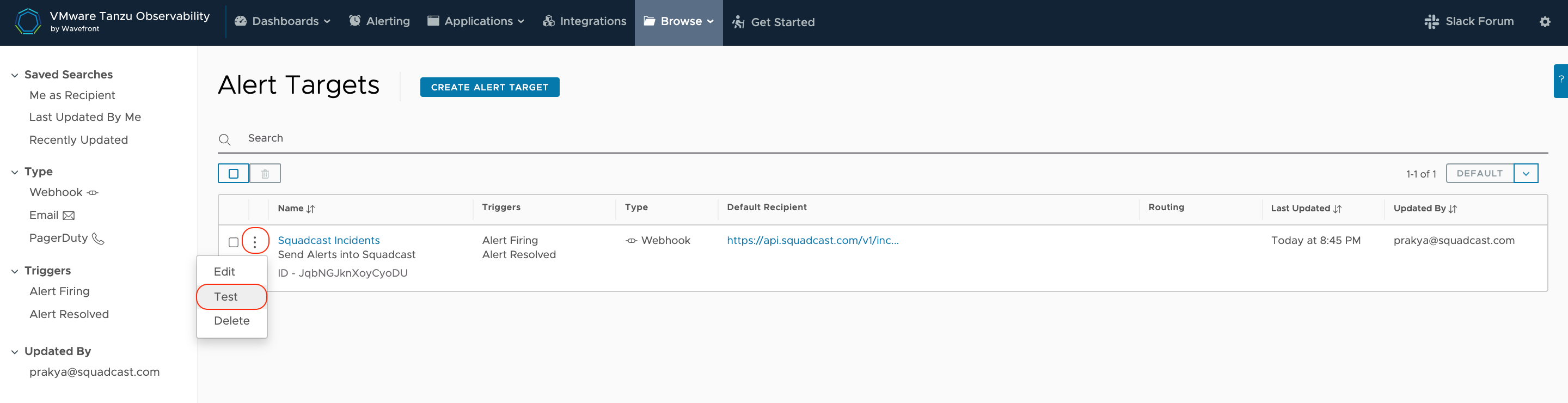Sort by Name using sort arrows
The width and height of the screenshot is (1568, 403).
coord(310,209)
